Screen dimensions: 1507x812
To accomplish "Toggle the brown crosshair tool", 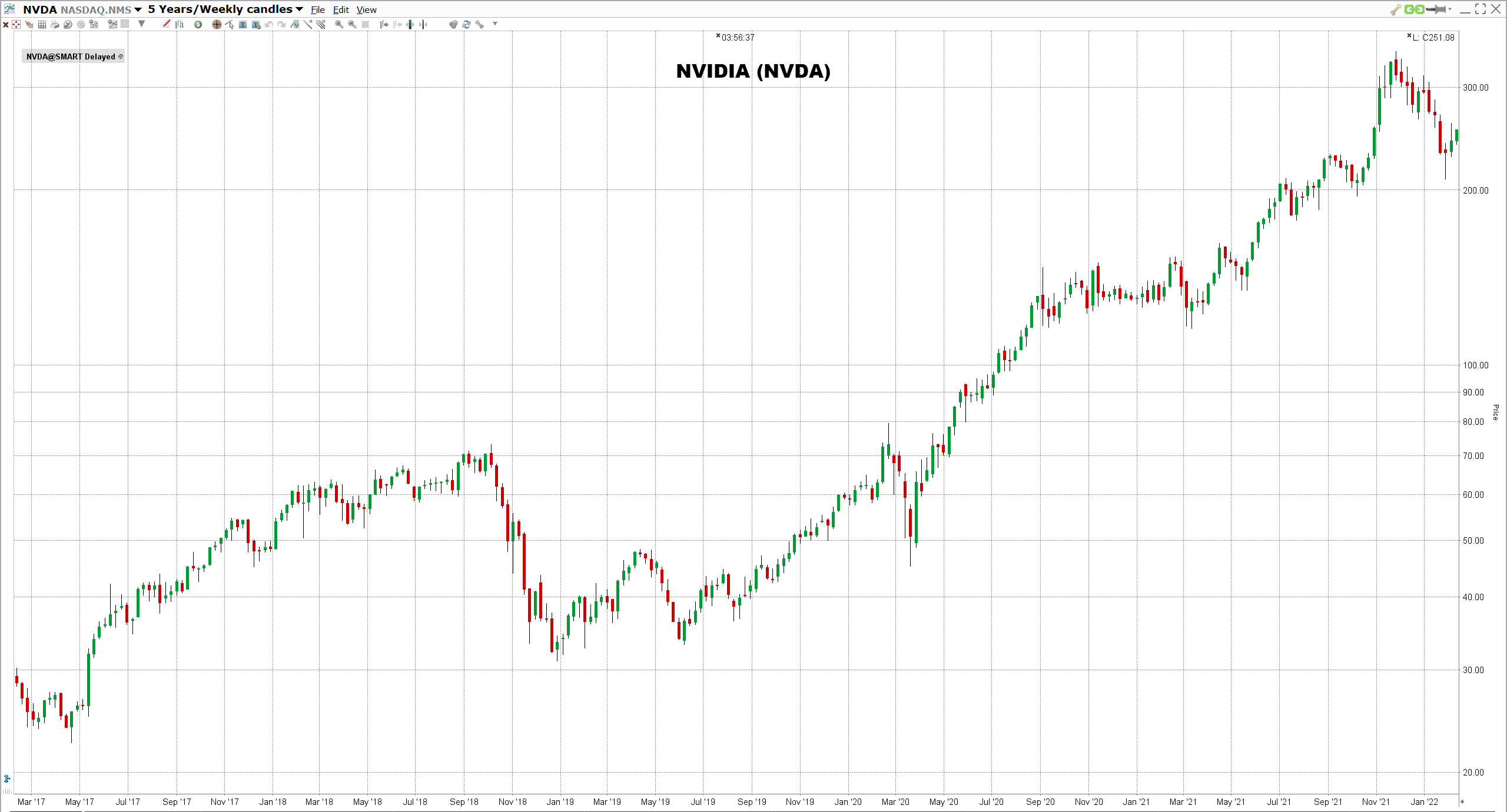I will point(217,24).
